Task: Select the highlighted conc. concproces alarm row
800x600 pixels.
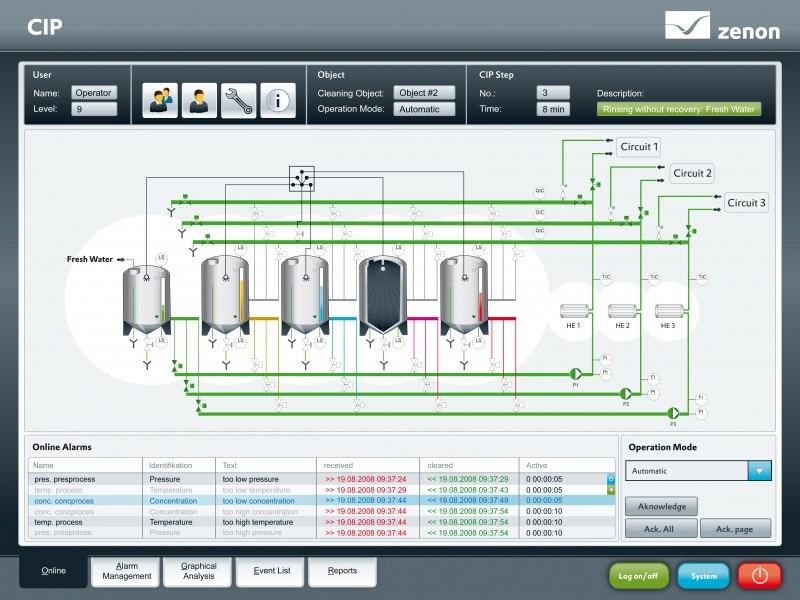Action: (x=320, y=501)
